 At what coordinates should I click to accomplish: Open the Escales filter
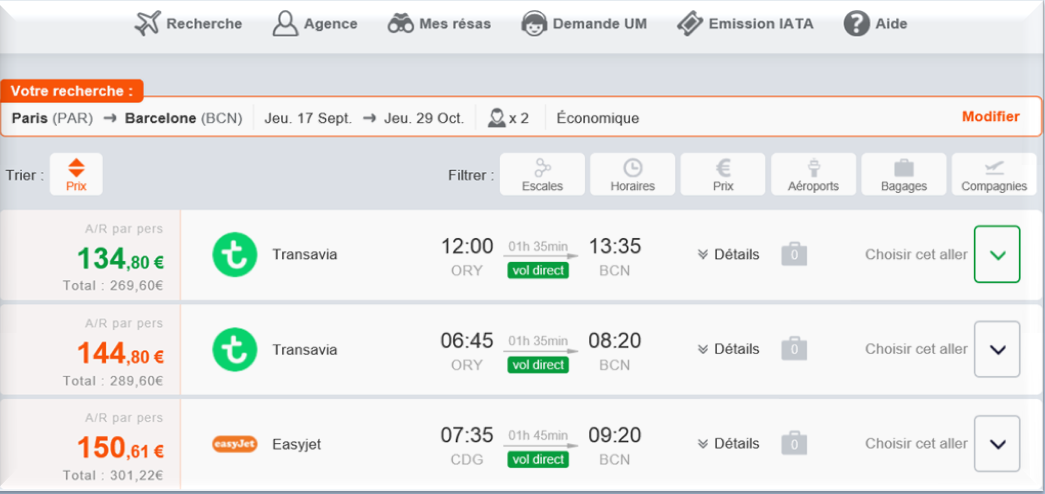click(542, 174)
